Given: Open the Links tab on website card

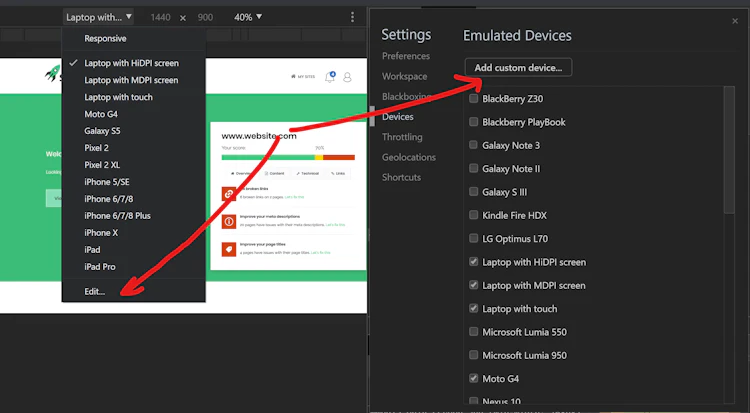Looking at the screenshot, I should click(338, 173).
